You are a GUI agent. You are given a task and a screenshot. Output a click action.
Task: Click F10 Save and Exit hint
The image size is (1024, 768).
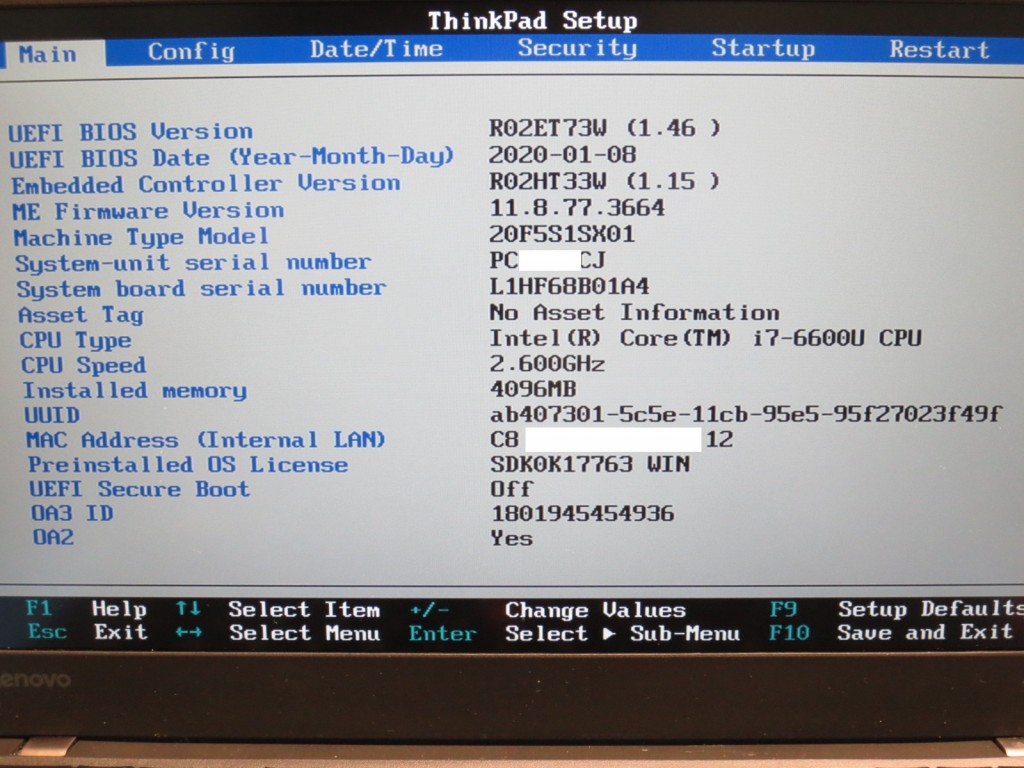[x=891, y=632]
